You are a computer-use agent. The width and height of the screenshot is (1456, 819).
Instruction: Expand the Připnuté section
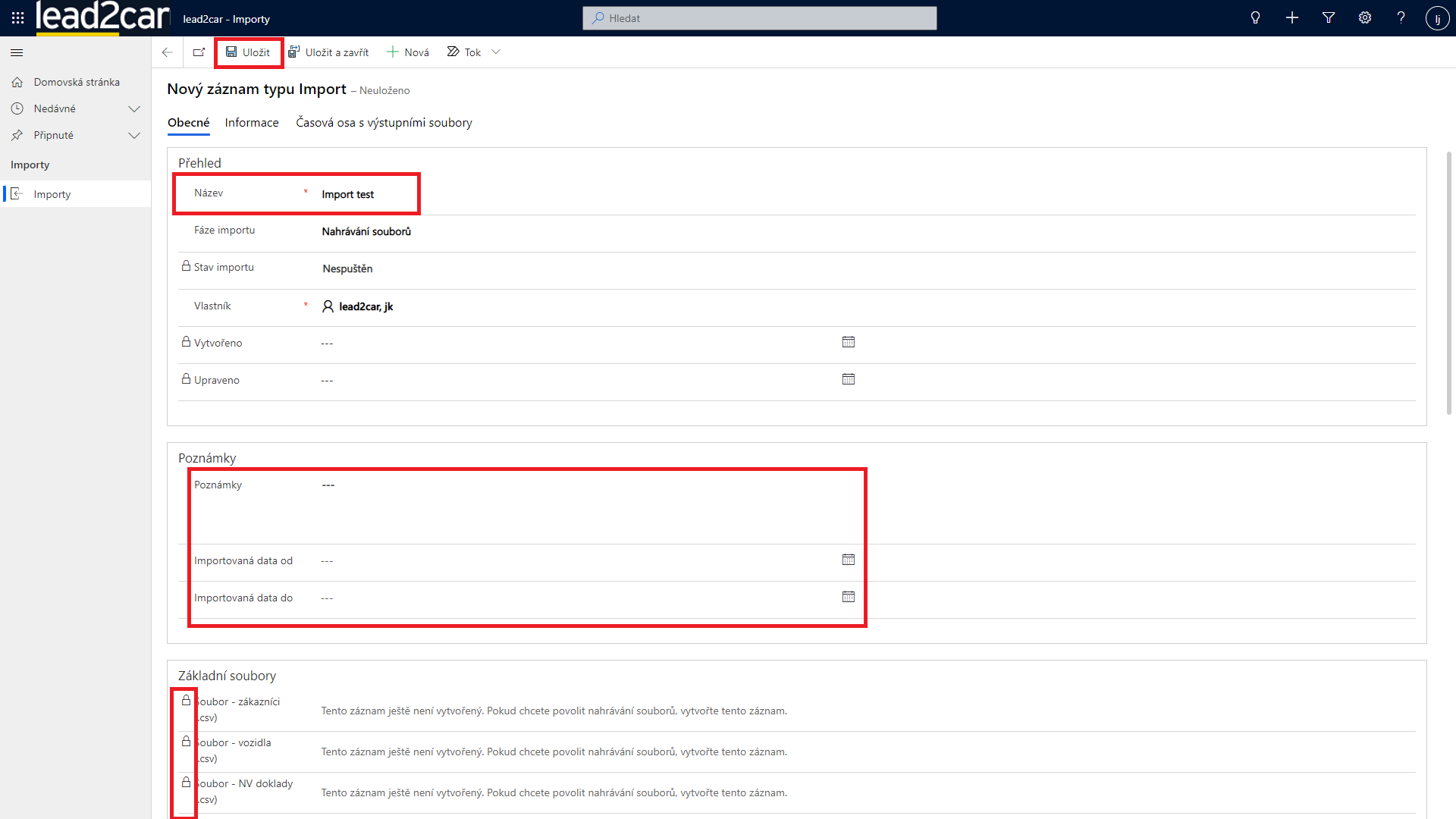point(134,136)
